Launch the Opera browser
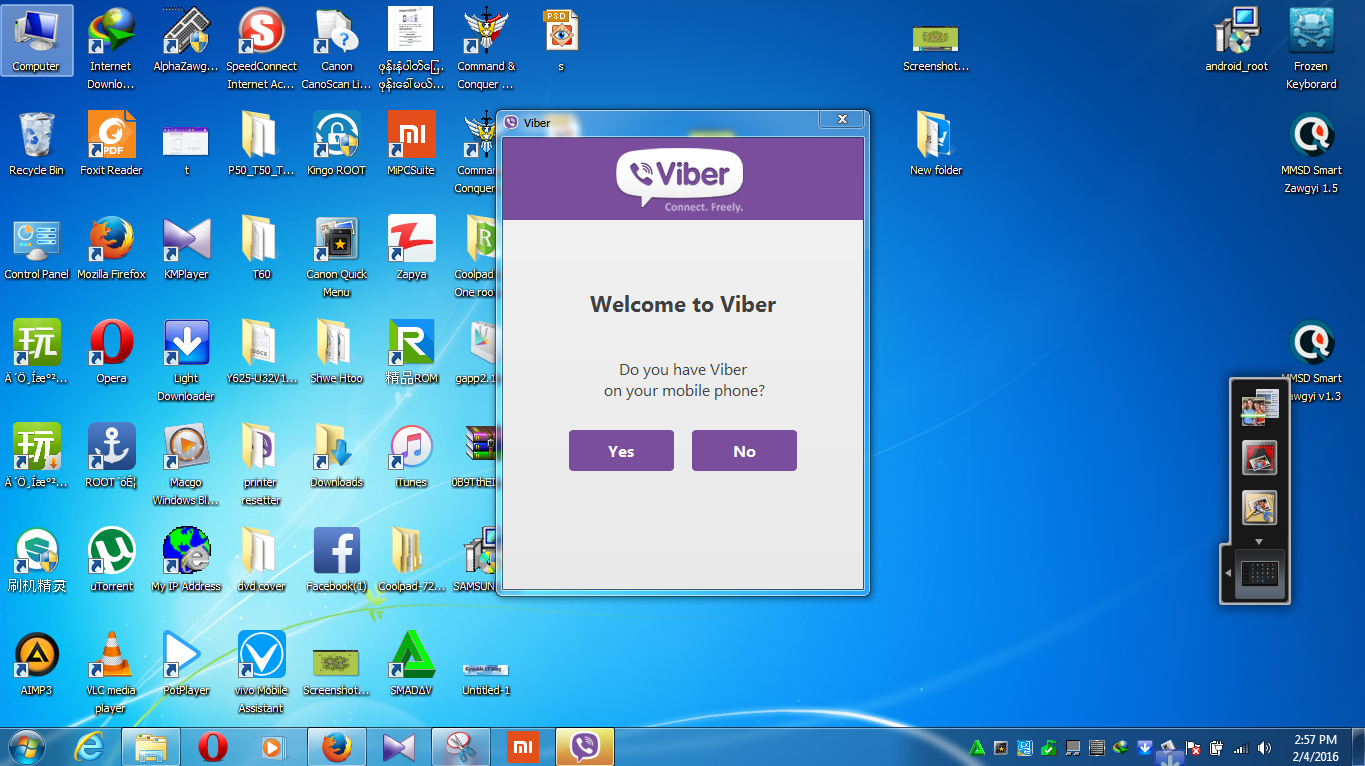The image size is (1365, 766). 111,340
